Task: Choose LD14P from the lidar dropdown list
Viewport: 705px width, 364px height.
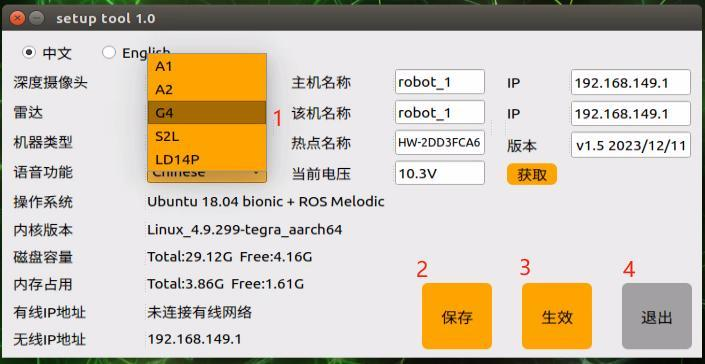Action: click(x=207, y=159)
